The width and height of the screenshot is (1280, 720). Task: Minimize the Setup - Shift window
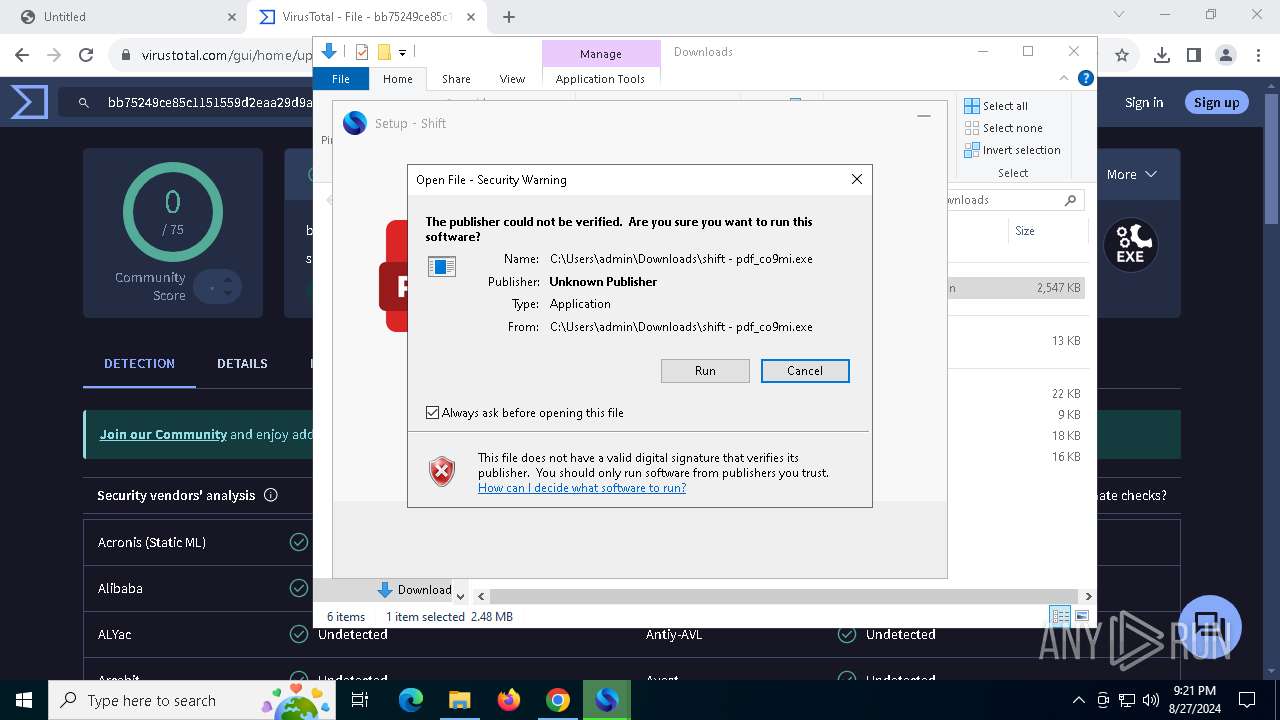point(924,116)
